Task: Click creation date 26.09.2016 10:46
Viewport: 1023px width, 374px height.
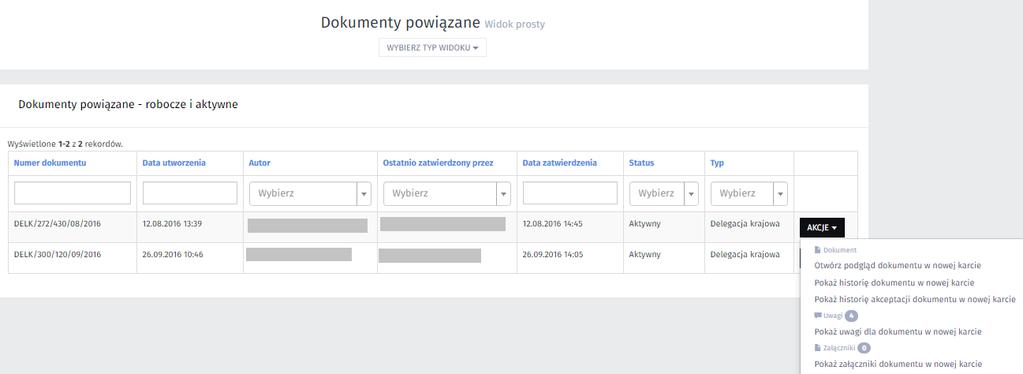Action: tap(173, 255)
